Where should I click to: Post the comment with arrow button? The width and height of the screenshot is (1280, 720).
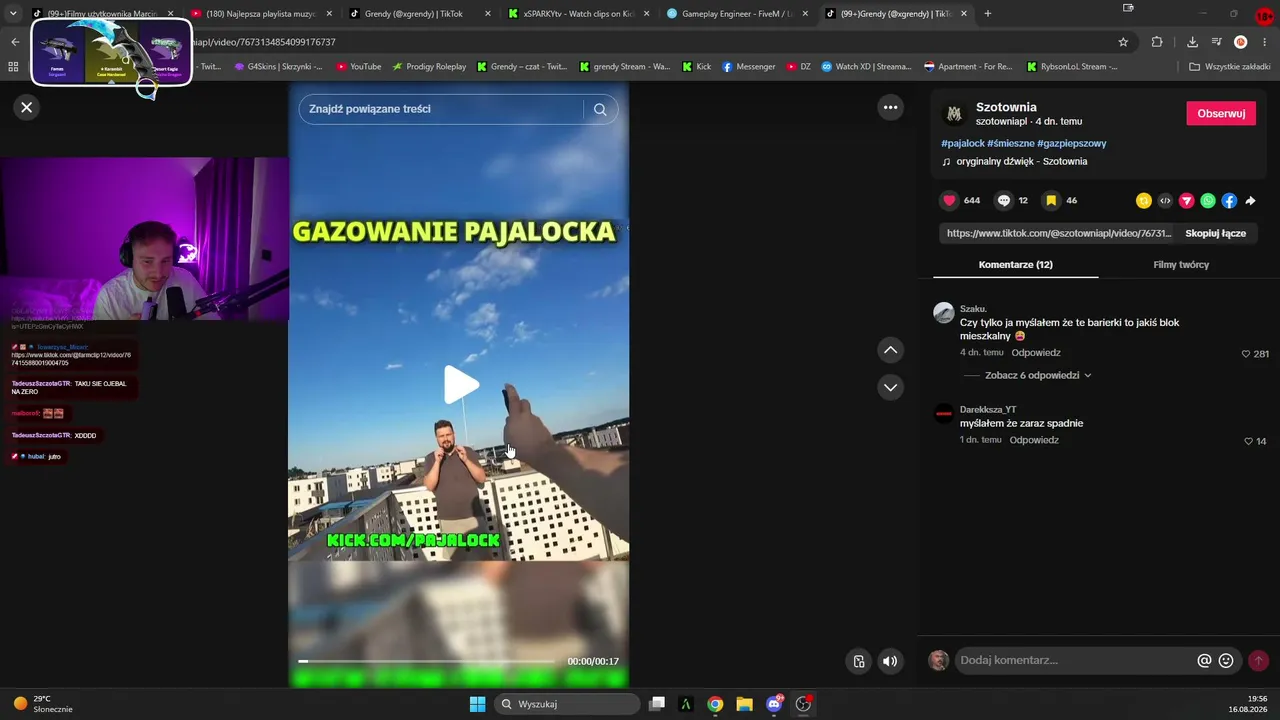pyautogui.click(x=1258, y=660)
